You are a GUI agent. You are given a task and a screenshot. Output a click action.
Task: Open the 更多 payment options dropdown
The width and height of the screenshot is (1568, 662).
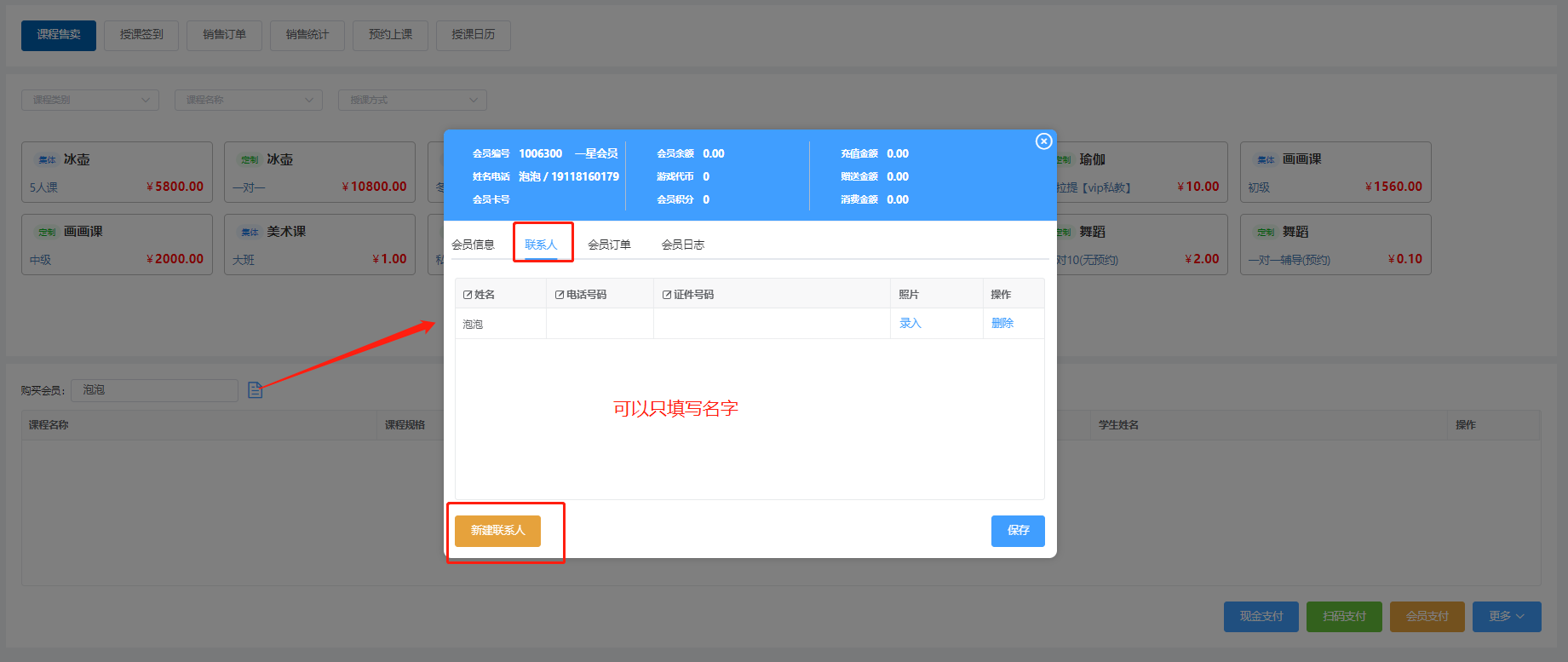tap(1506, 617)
